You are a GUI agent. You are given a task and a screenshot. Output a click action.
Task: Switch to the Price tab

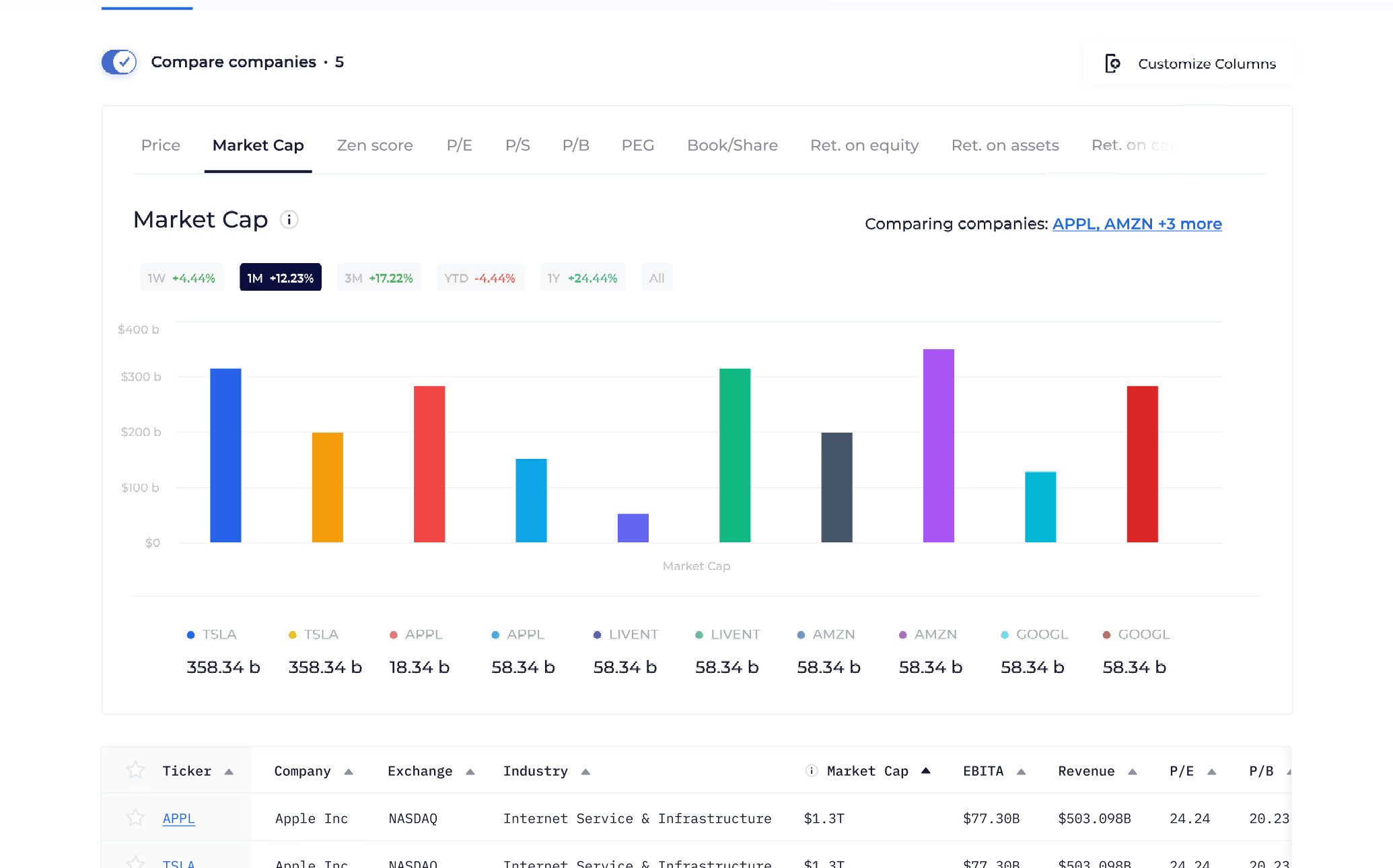tap(161, 145)
